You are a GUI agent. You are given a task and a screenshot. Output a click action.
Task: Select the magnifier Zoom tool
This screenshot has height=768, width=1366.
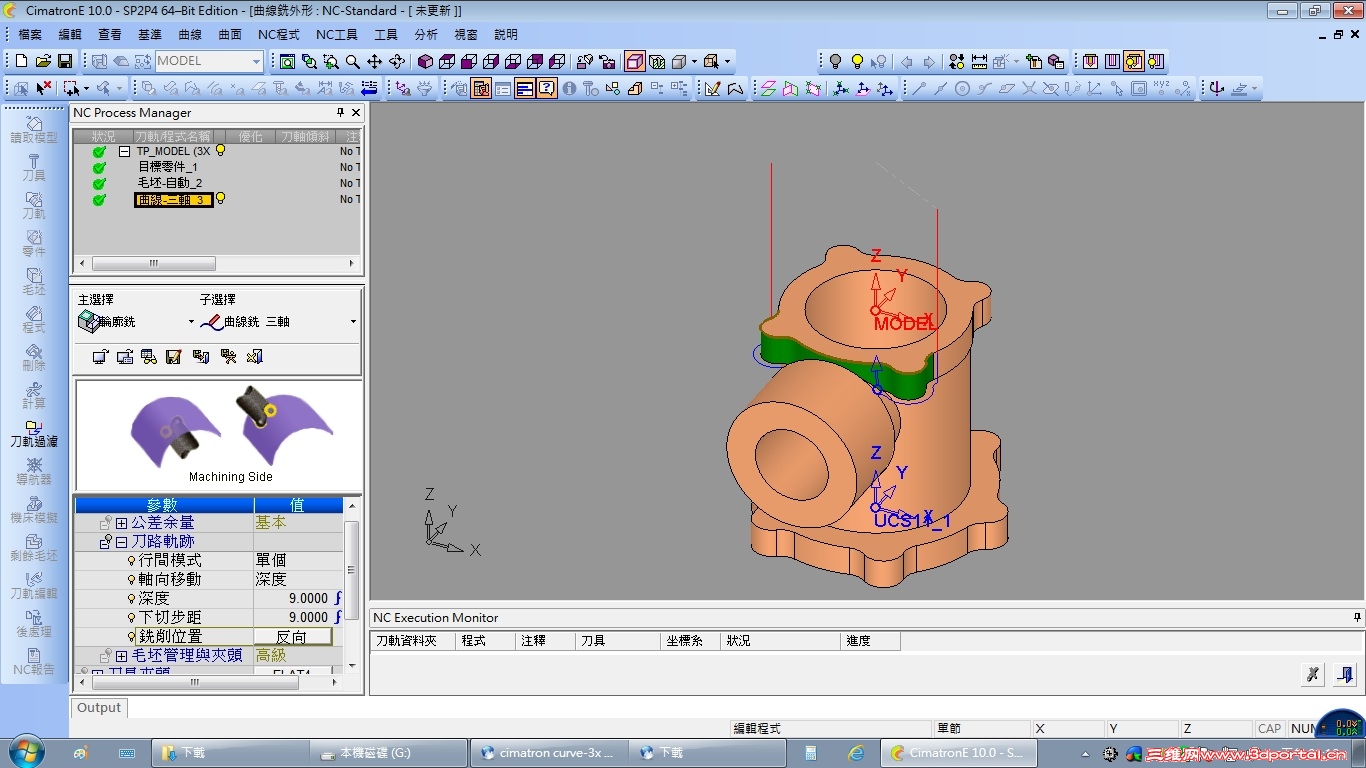pos(352,61)
